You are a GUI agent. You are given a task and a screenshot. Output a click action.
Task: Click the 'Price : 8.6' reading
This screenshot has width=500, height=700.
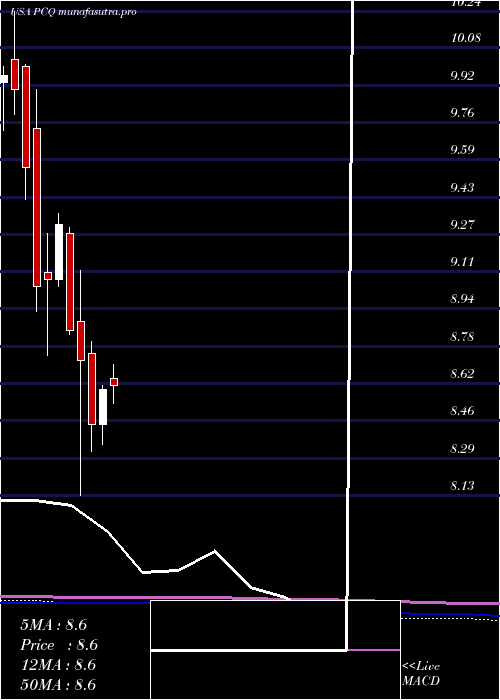(59, 645)
